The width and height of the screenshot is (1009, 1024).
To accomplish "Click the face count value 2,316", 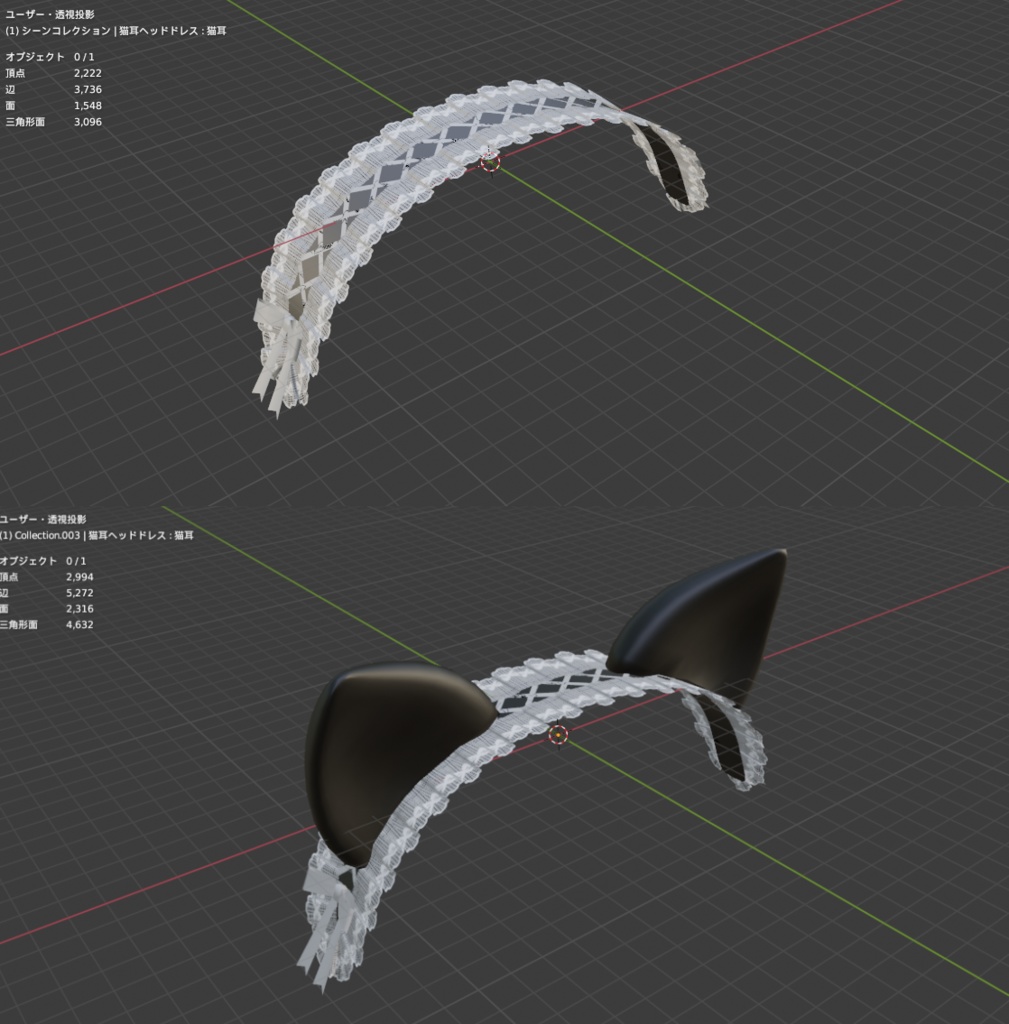I will (x=80, y=609).
